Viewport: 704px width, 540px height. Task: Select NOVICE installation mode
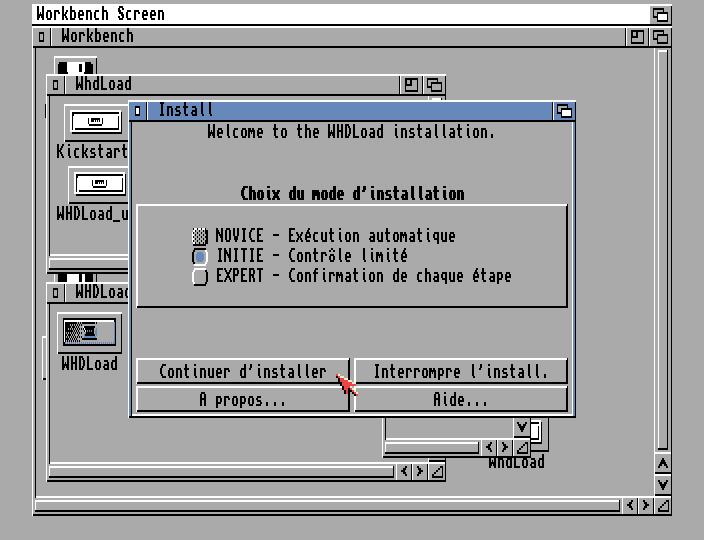200,236
